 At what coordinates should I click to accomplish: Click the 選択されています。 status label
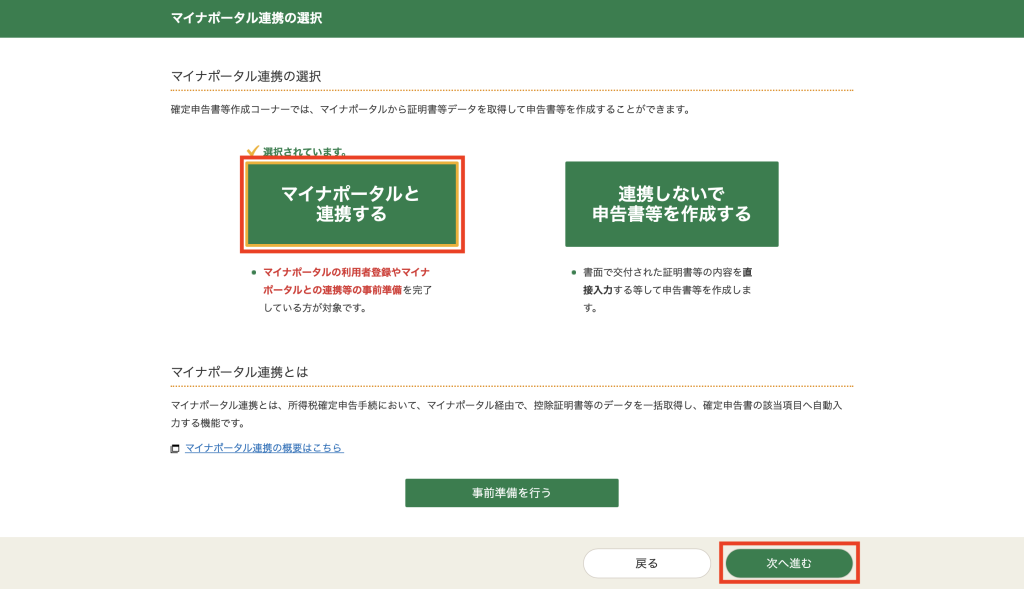click(305, 152)
